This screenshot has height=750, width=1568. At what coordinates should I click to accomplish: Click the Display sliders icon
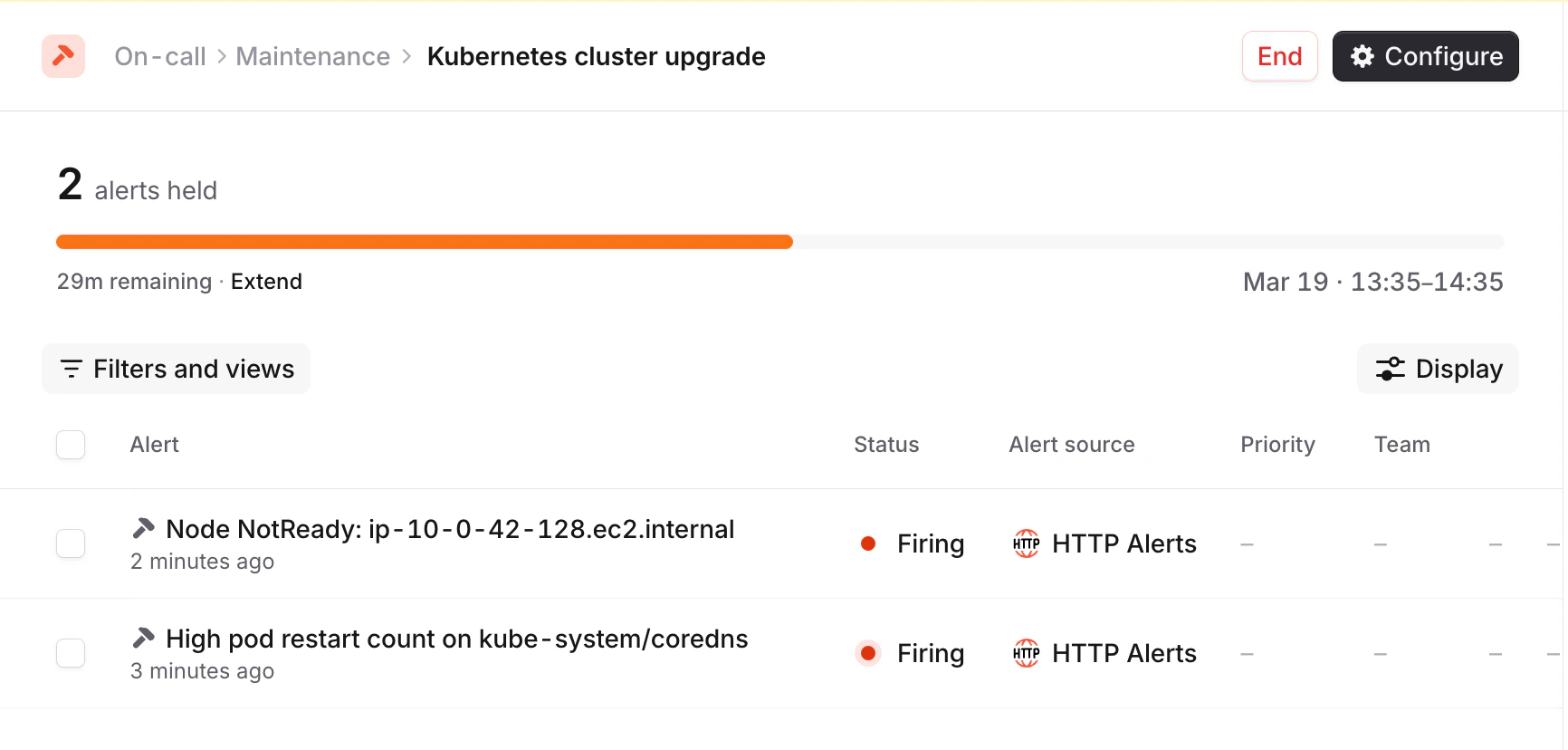[1391, 369]
